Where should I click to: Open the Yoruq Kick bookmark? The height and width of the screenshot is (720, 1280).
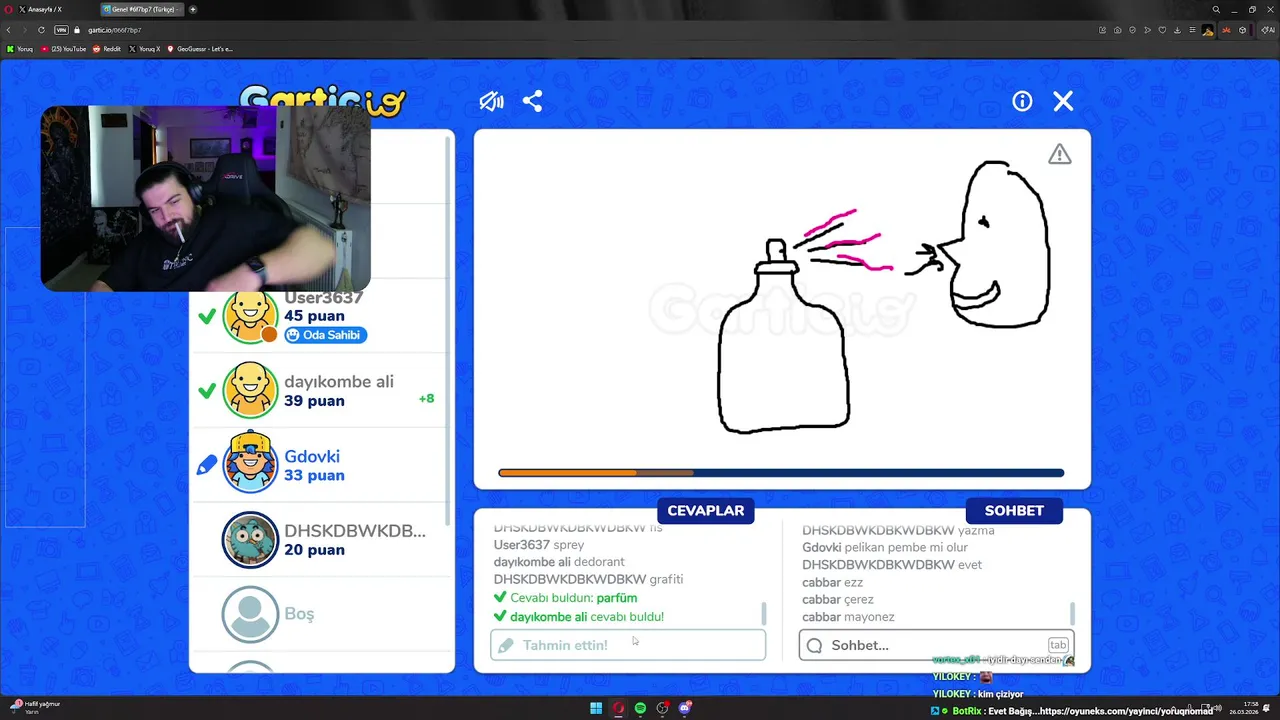(x=20, y=49)
